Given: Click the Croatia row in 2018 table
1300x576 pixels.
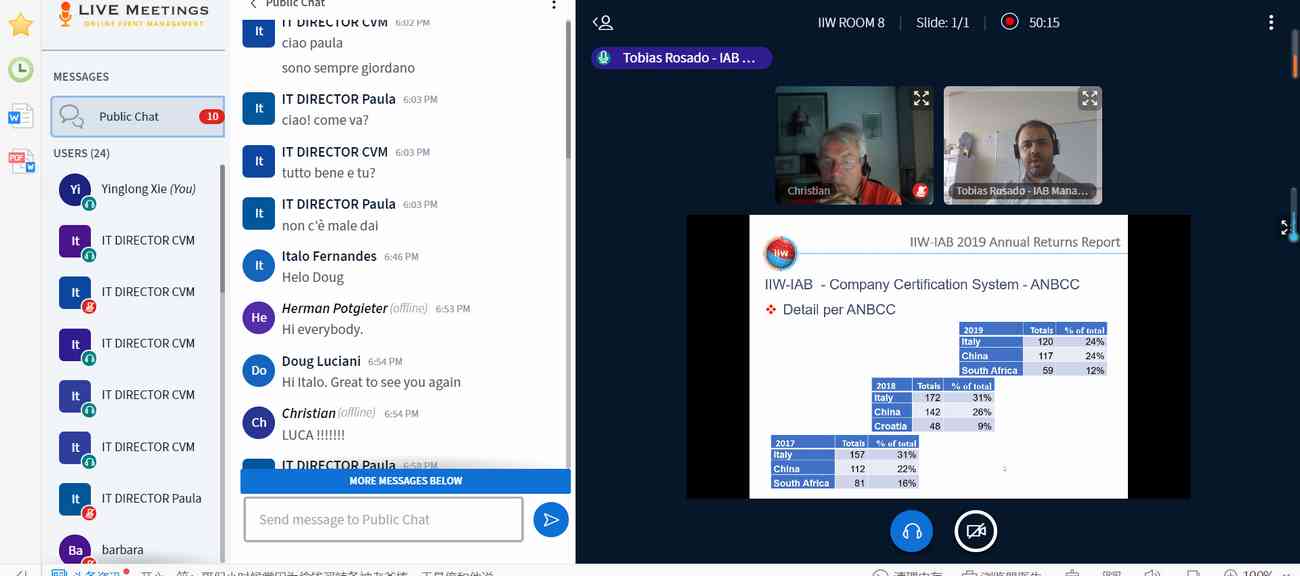Looking at the screenshot, I should (x=932, y=426).
